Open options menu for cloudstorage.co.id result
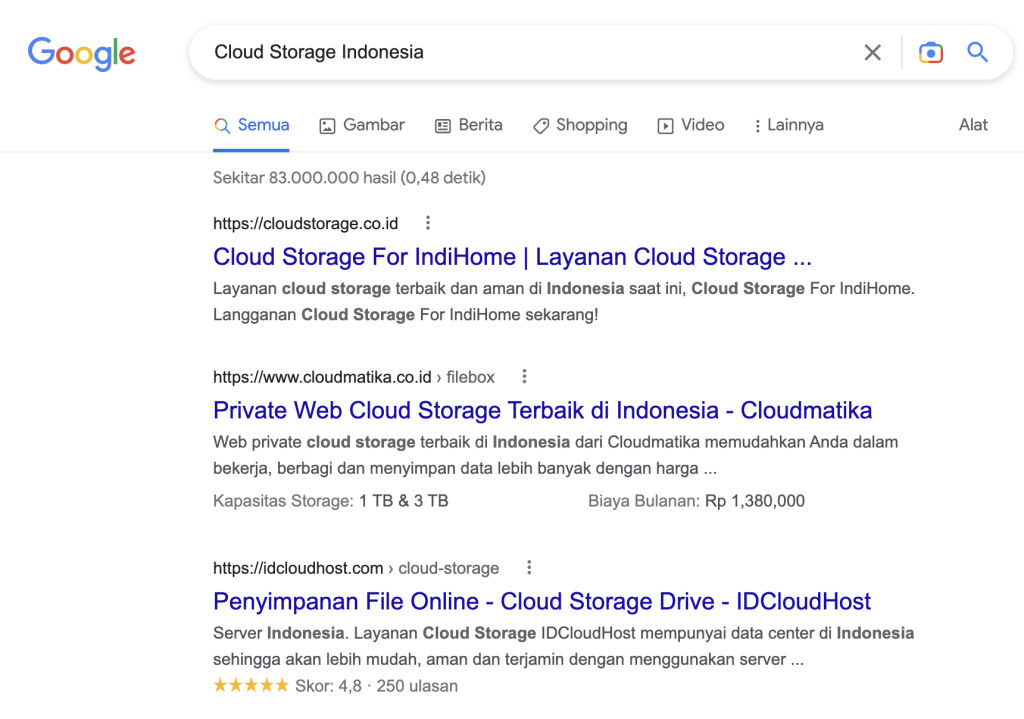 coord(428,223)
